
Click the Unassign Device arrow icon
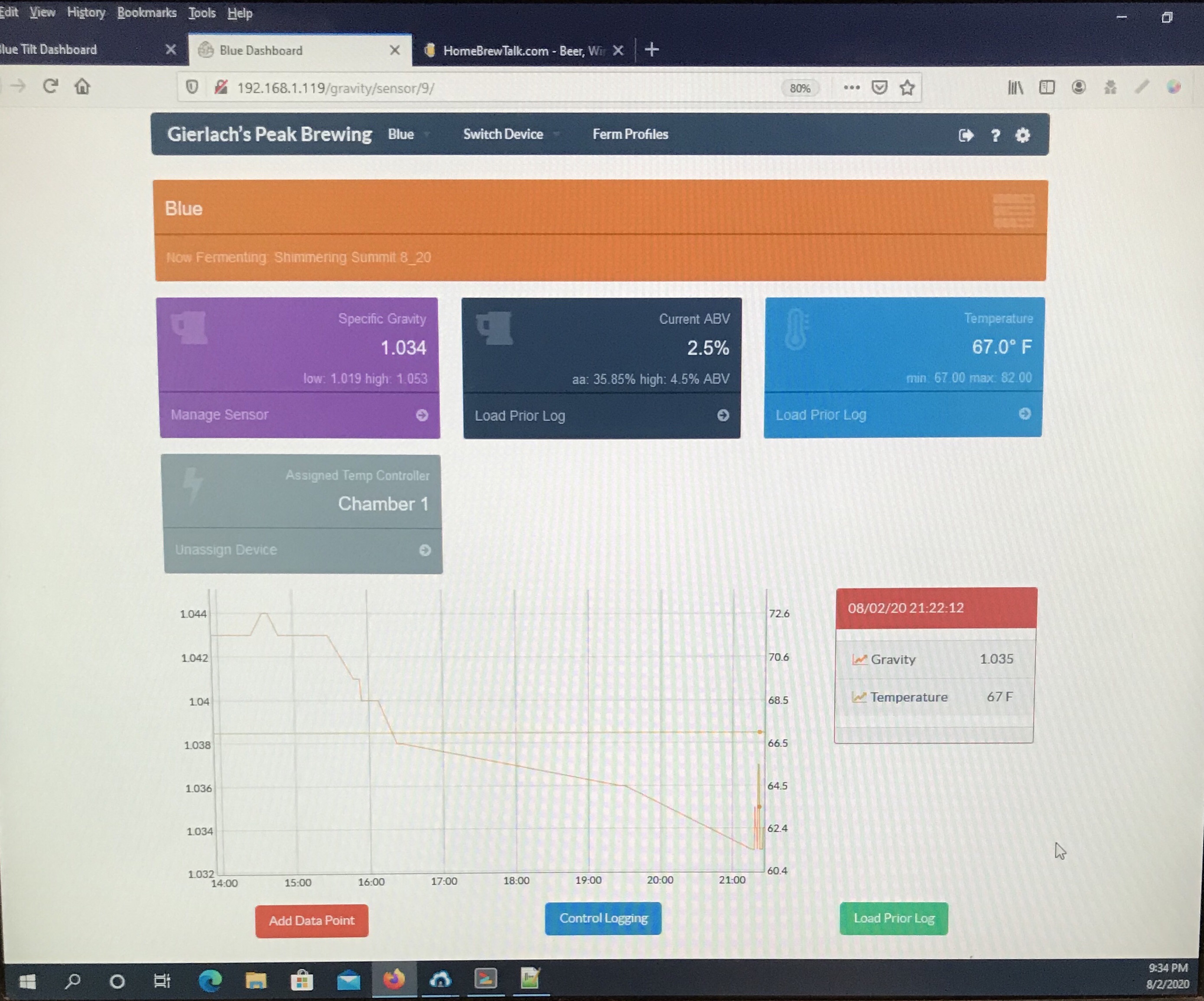(x=425, y=550)
